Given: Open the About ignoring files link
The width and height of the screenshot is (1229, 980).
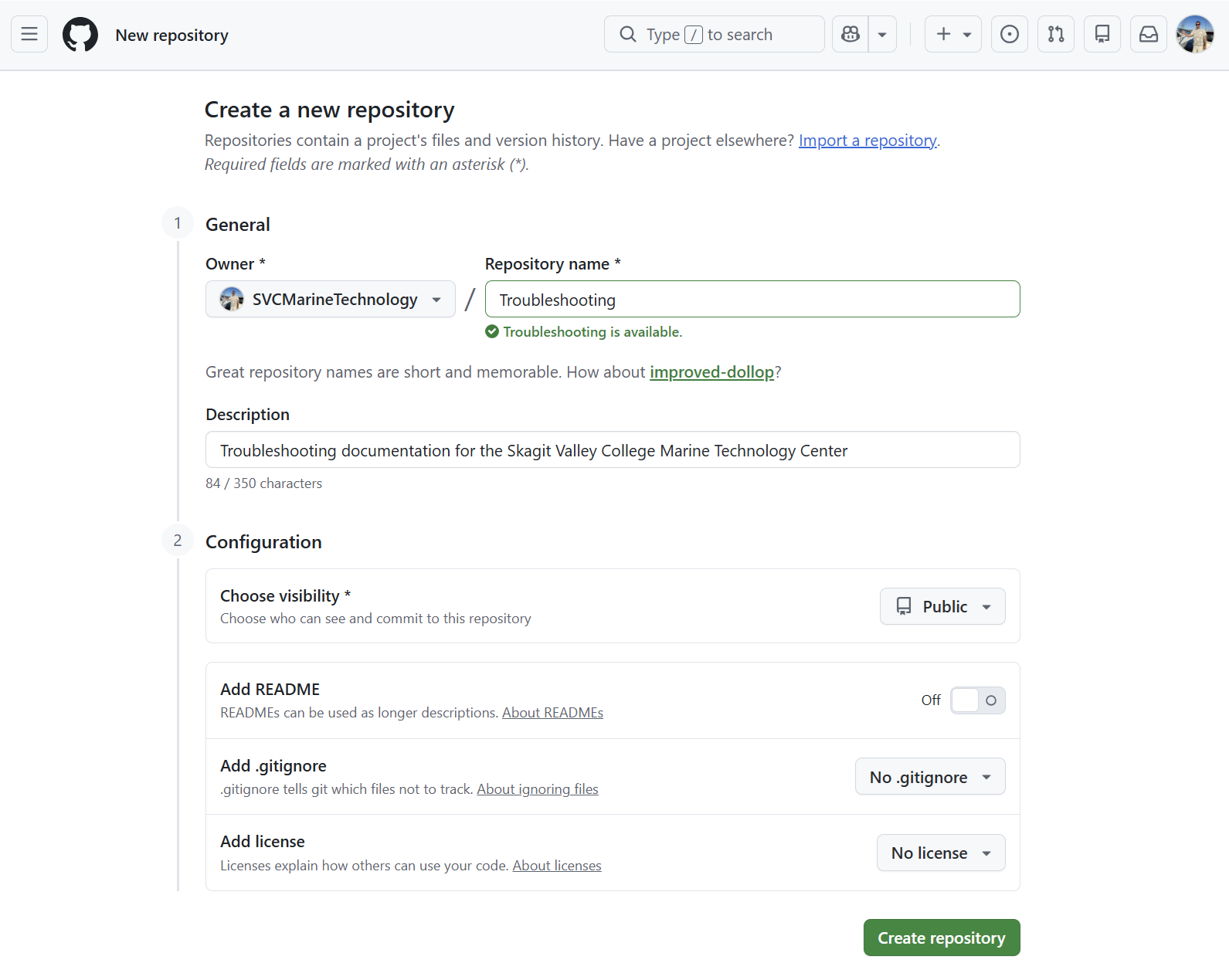Looking at the screenshot, I should click(538, 789).
